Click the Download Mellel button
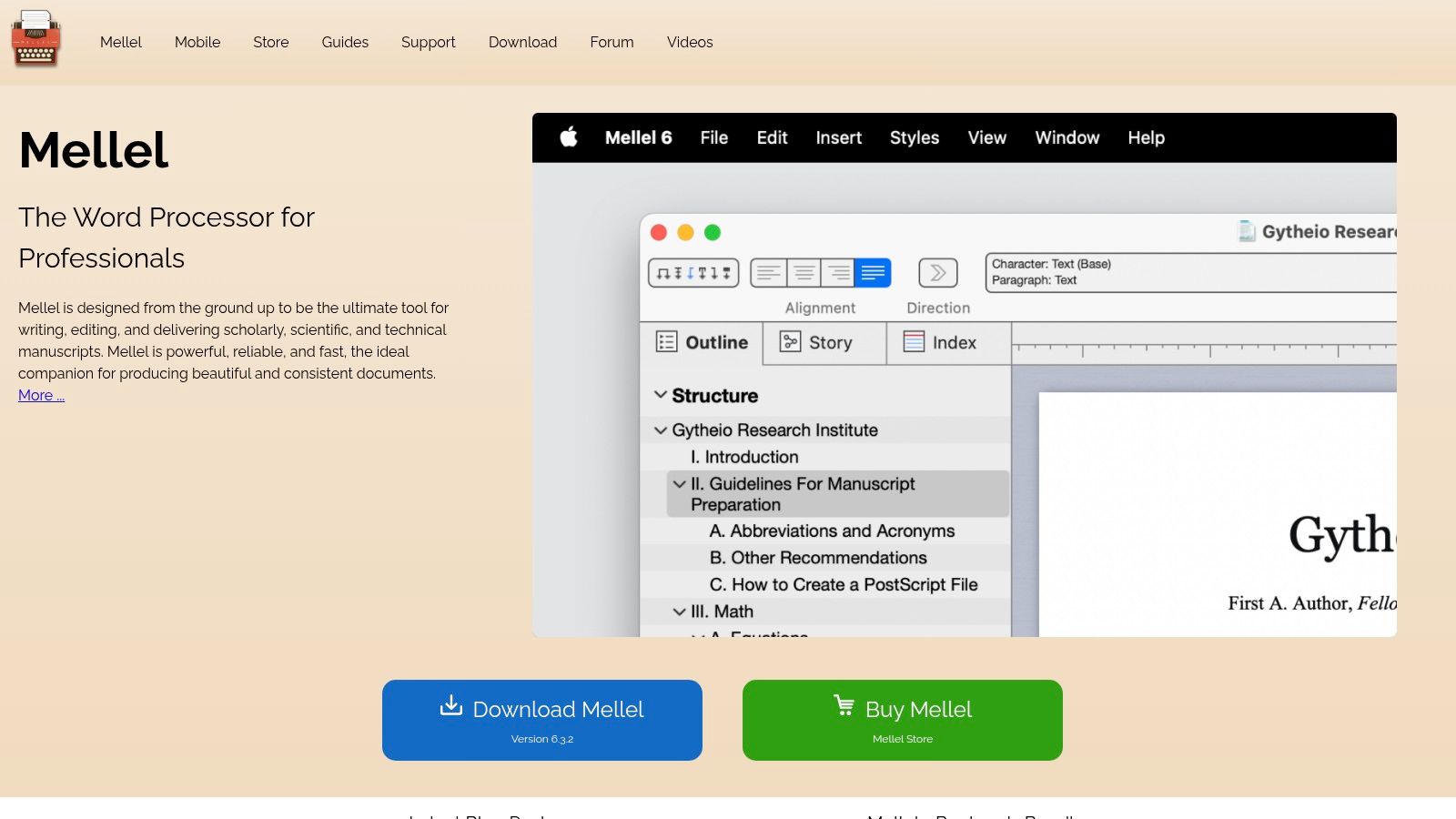The width and height of the screenshot is (1456, 819). [542, 720]
